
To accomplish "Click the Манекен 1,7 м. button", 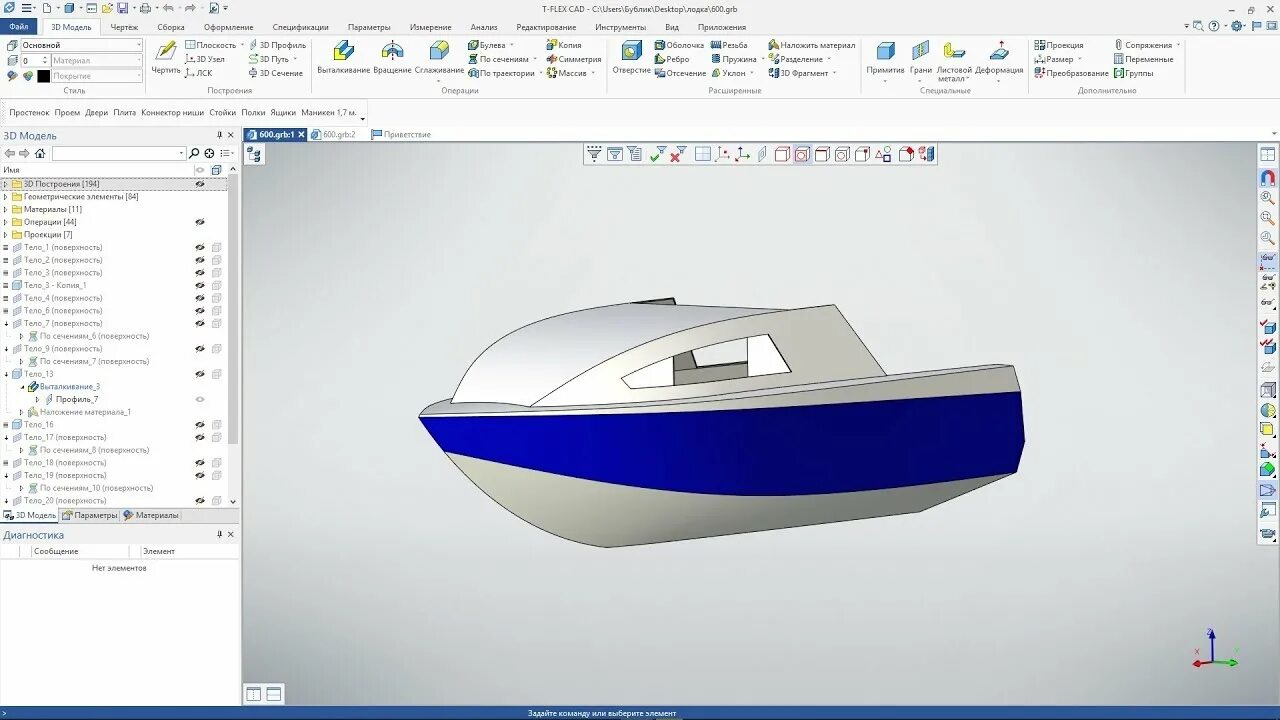I will (x=329, y=113).
